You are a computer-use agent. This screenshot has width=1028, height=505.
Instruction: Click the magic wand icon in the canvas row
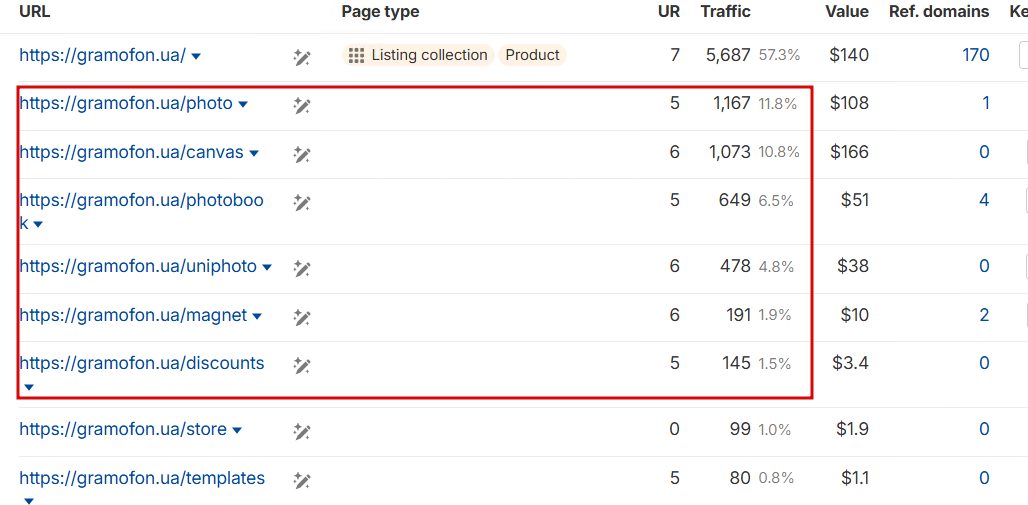click(x=302, y=154)
